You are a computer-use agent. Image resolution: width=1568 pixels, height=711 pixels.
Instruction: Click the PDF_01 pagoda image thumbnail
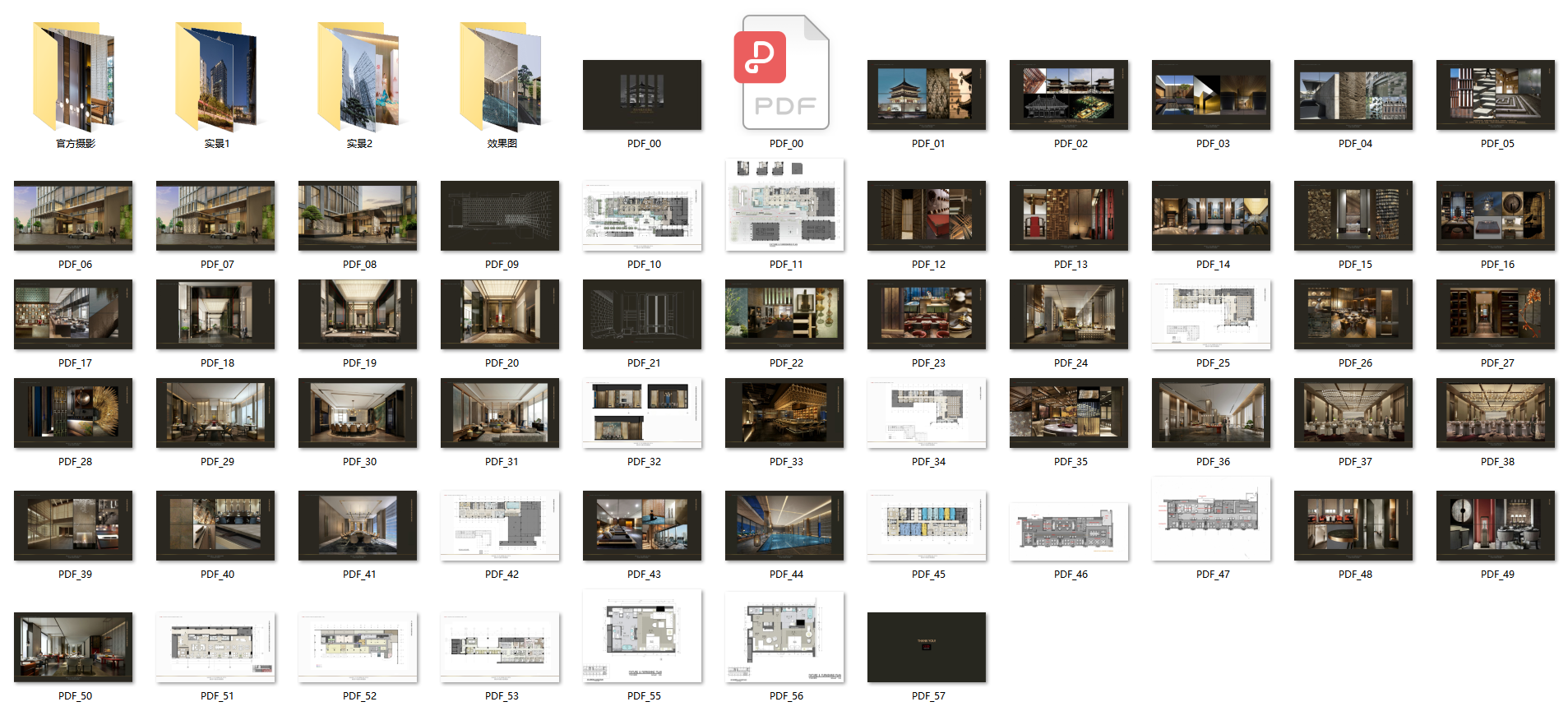(x=927, y=95)
